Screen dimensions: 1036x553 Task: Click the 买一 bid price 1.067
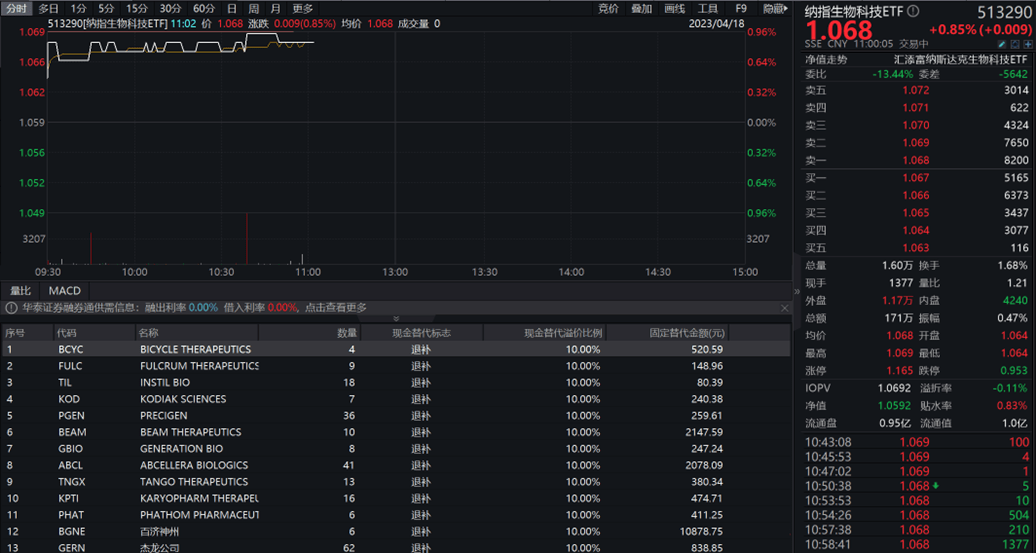point(916,178)
